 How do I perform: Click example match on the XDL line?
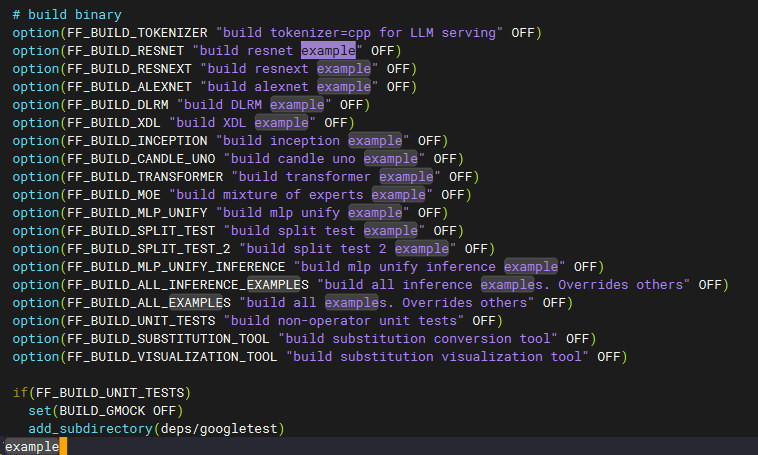[281, 122]
